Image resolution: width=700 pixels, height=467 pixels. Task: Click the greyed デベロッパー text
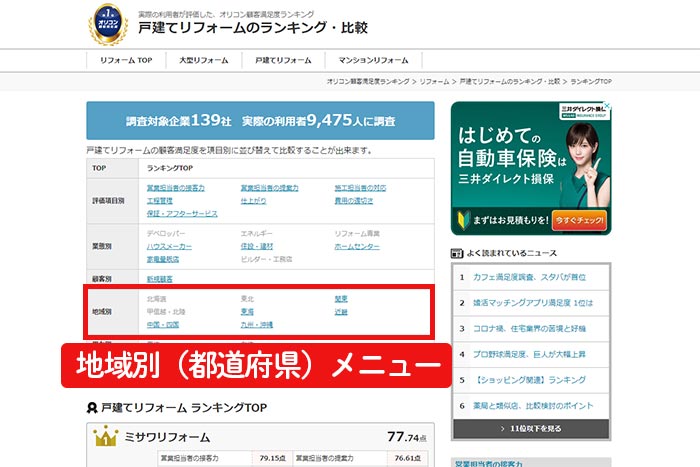[x=166, y=234]
